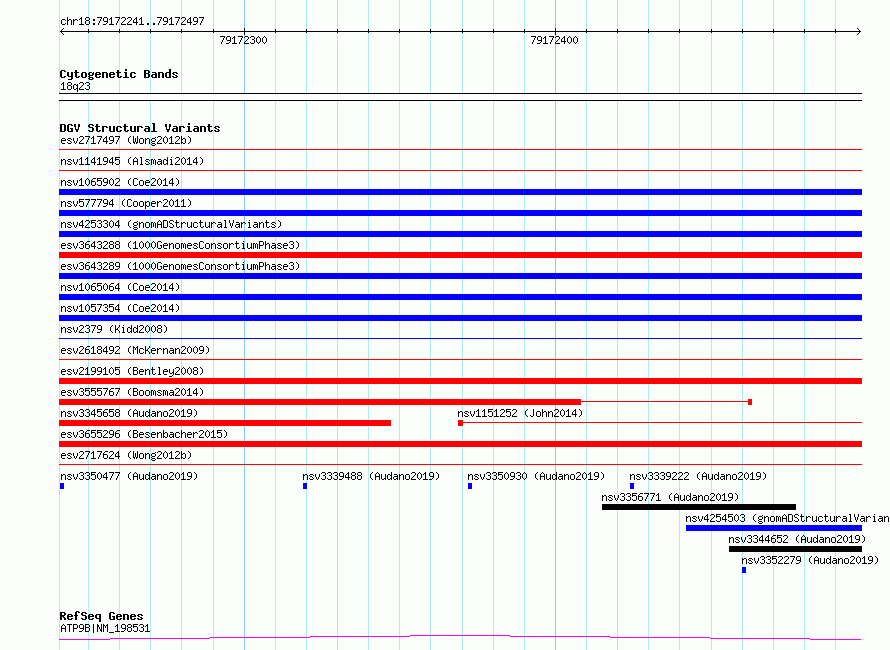Click the nsv2379 (Kidd2008) label
890x650 pixels.
coord(114,329)
